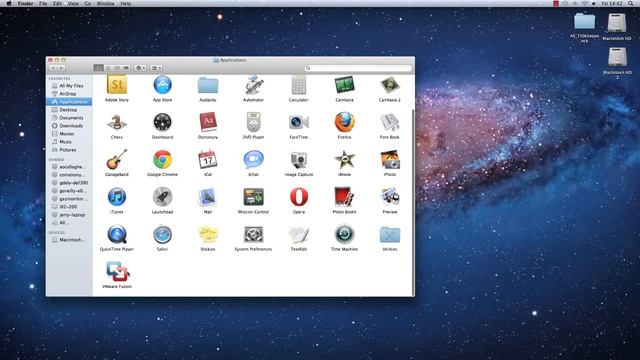
Task: Select jerry-laptop shared computer
Action: 69,215
